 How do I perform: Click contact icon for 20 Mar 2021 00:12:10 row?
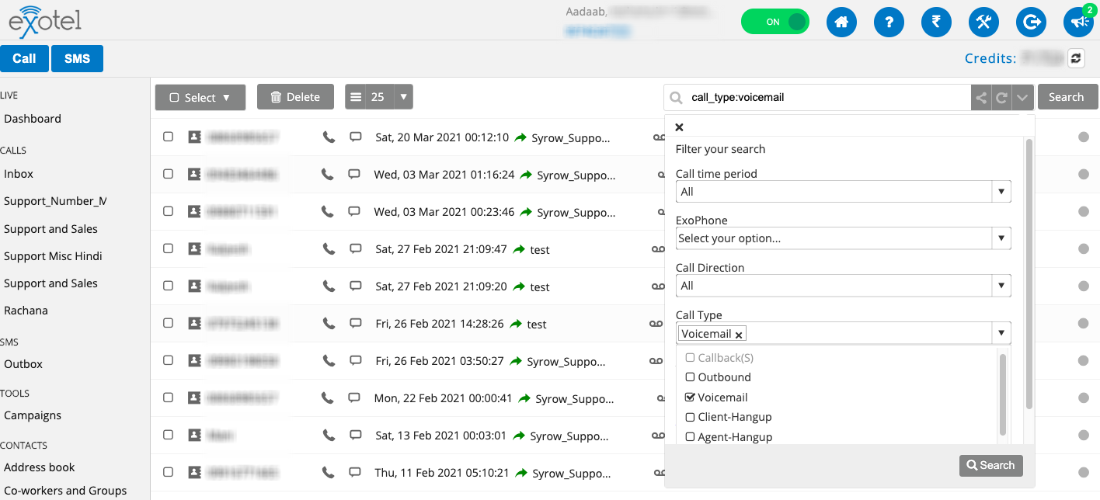pos(194,137)
